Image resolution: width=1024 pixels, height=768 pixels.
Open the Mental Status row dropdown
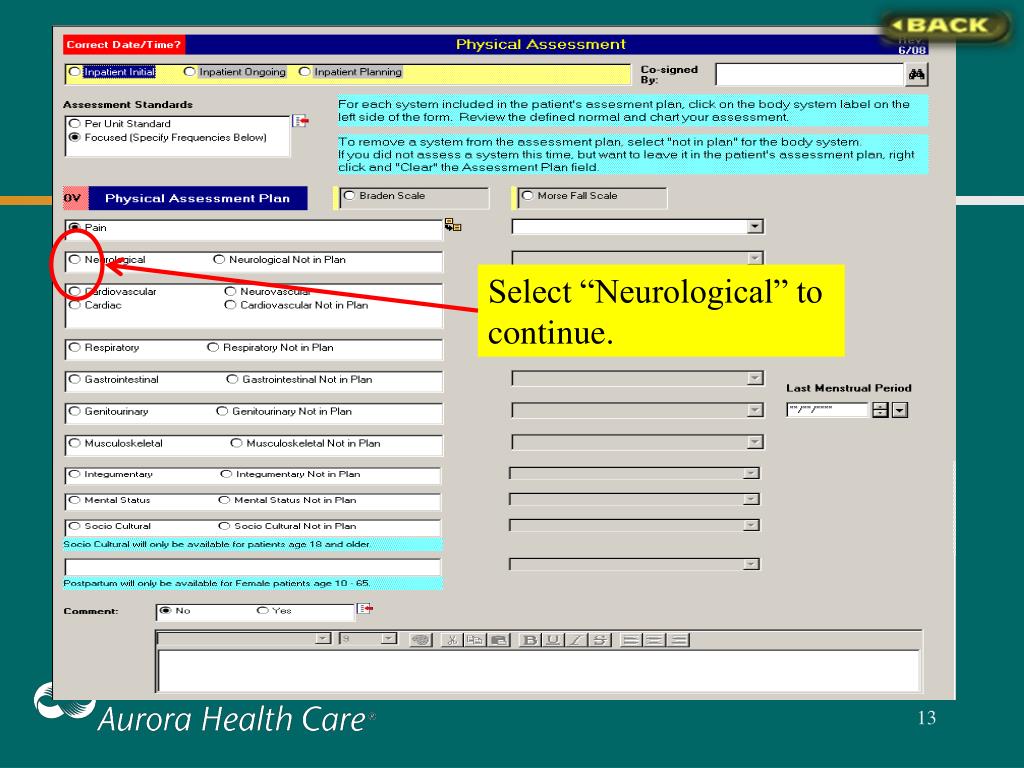(751, 499)
